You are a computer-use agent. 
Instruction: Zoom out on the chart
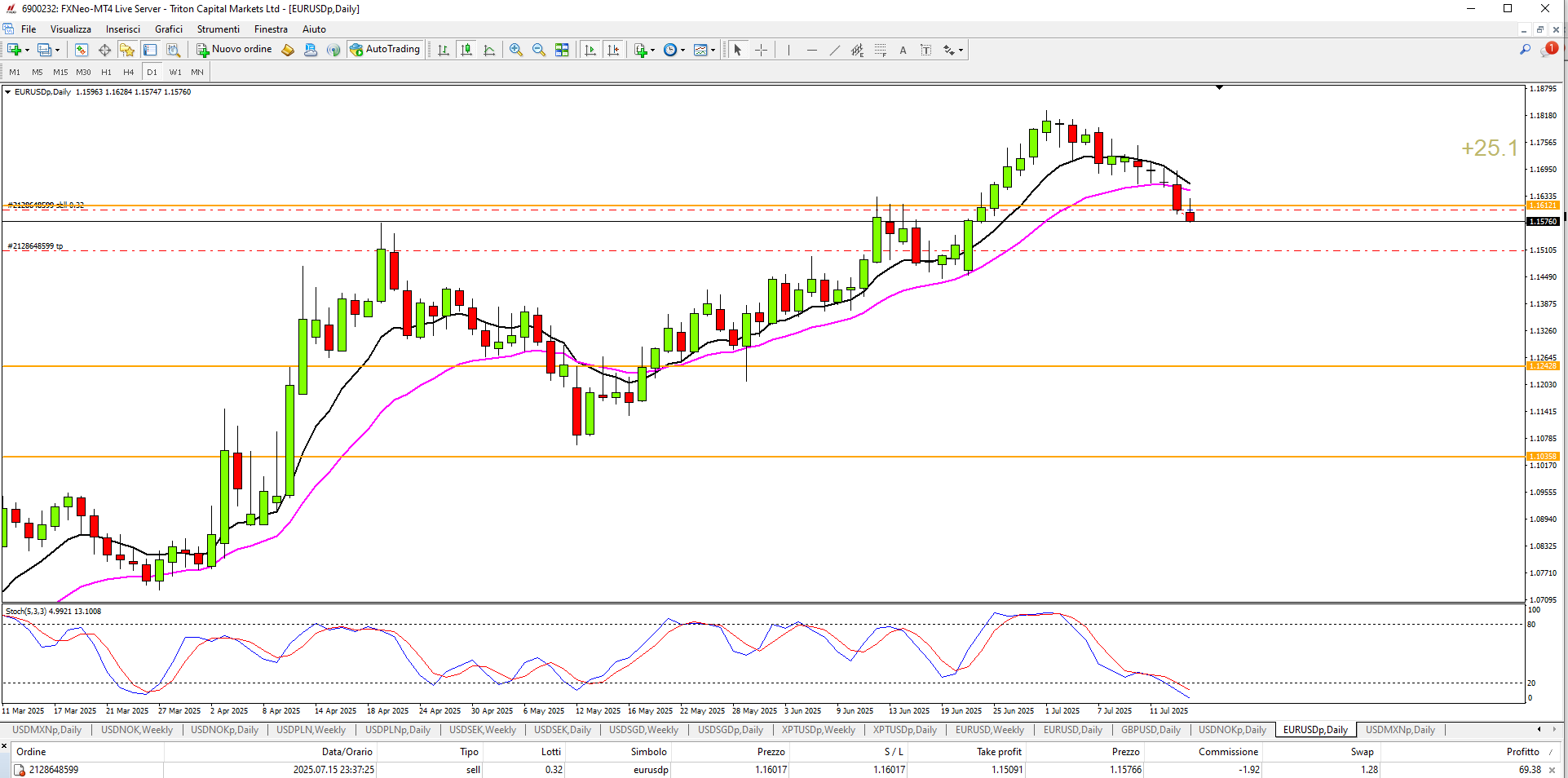(x=539, y=50)
